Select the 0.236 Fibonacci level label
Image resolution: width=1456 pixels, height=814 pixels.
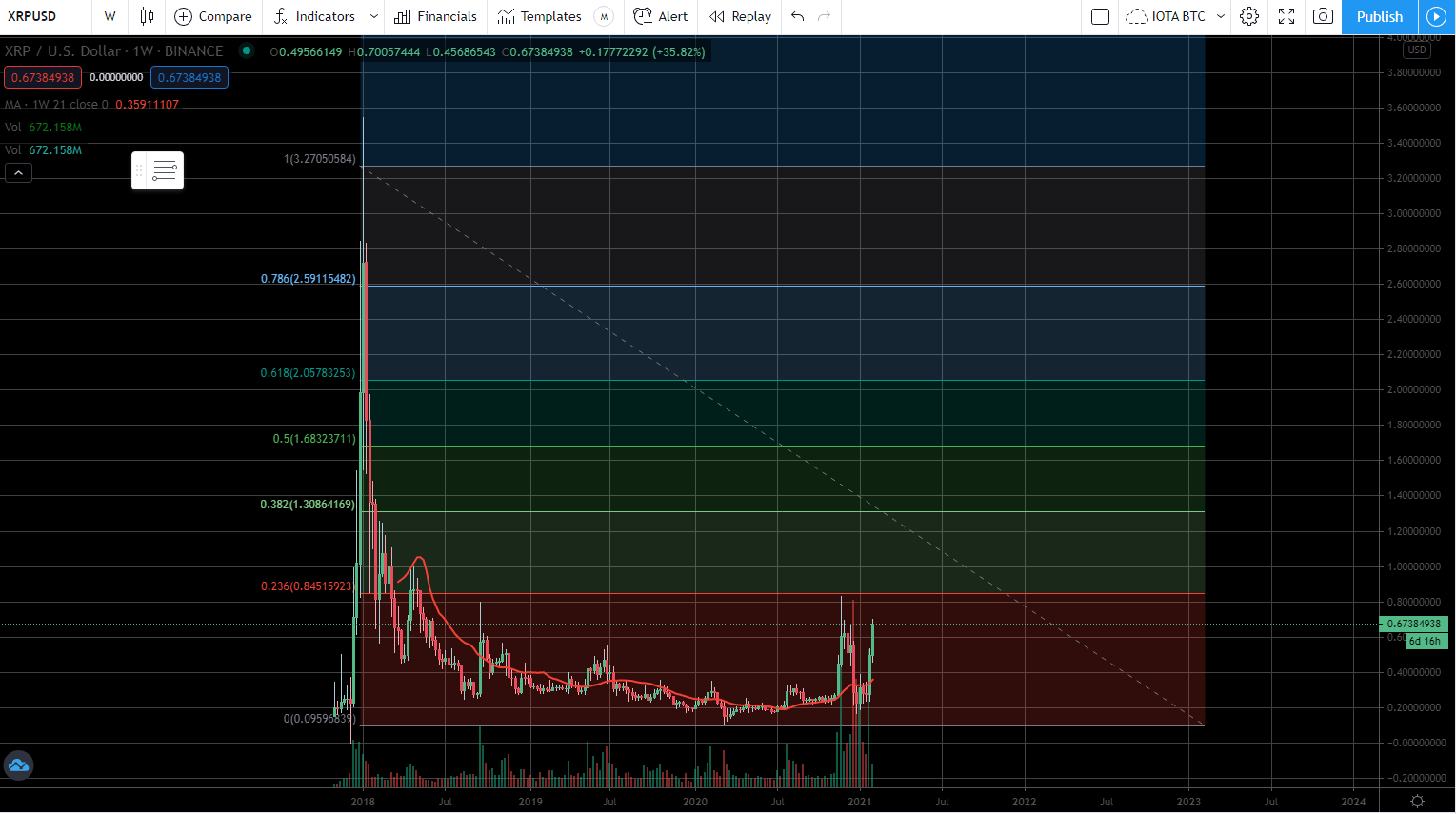[x=307, y=586]
